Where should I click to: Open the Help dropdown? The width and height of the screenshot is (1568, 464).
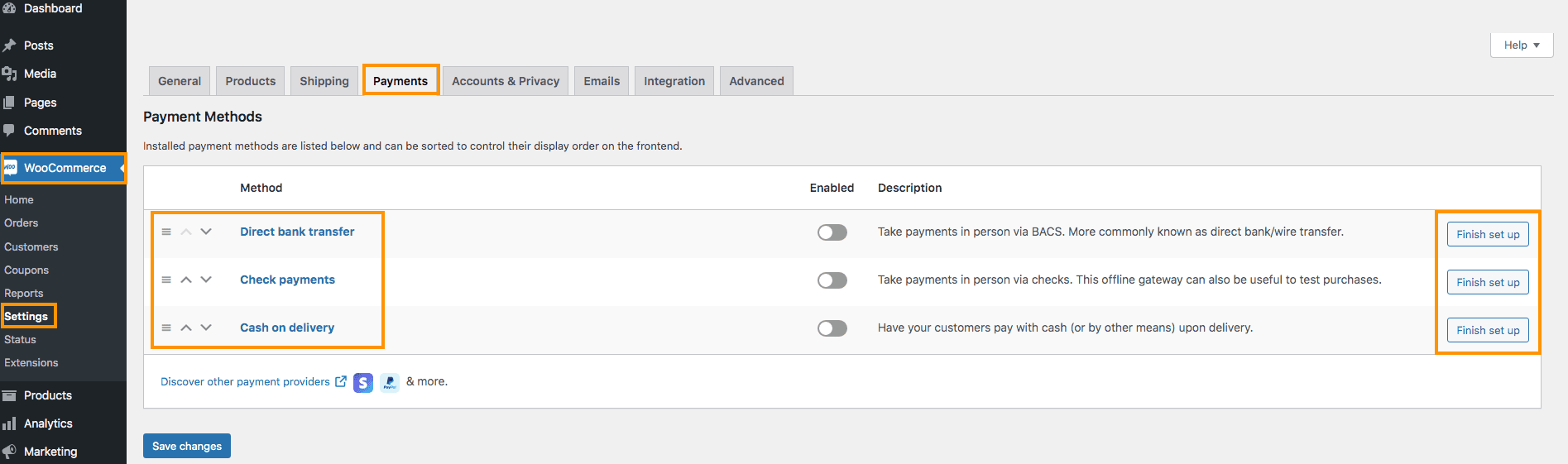(x=1522, y=45)
